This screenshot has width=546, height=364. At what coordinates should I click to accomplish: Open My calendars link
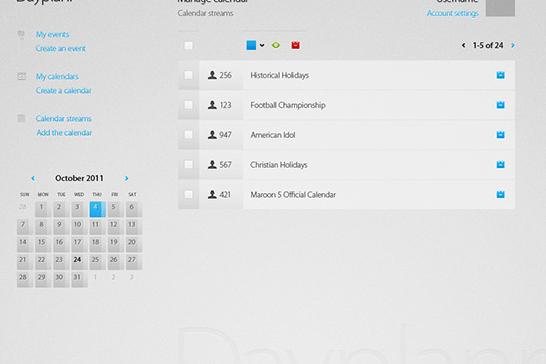(57, 76)
